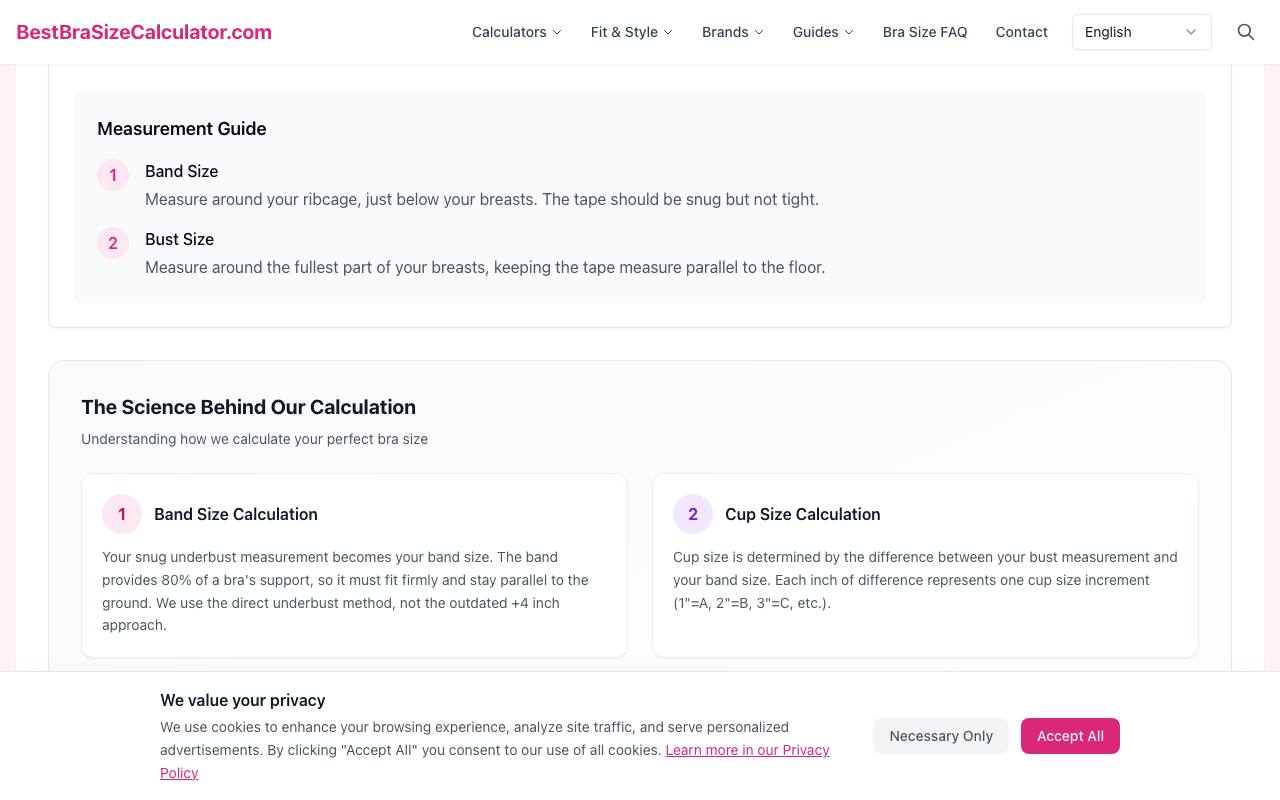Image resolution: width=1280 pixels, height=800 pixels.
Task: Go to the Contact page
Action: pyautogui.click(x=1021, y=32)
